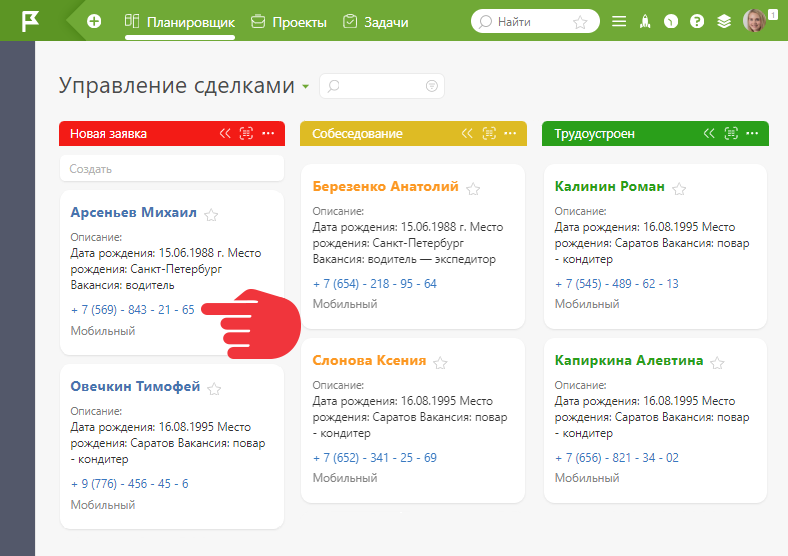The height and width of the screenshot is (556, 788).
Task: Open the more menu of Трудоустроен
Action: (x=752, y=133)
